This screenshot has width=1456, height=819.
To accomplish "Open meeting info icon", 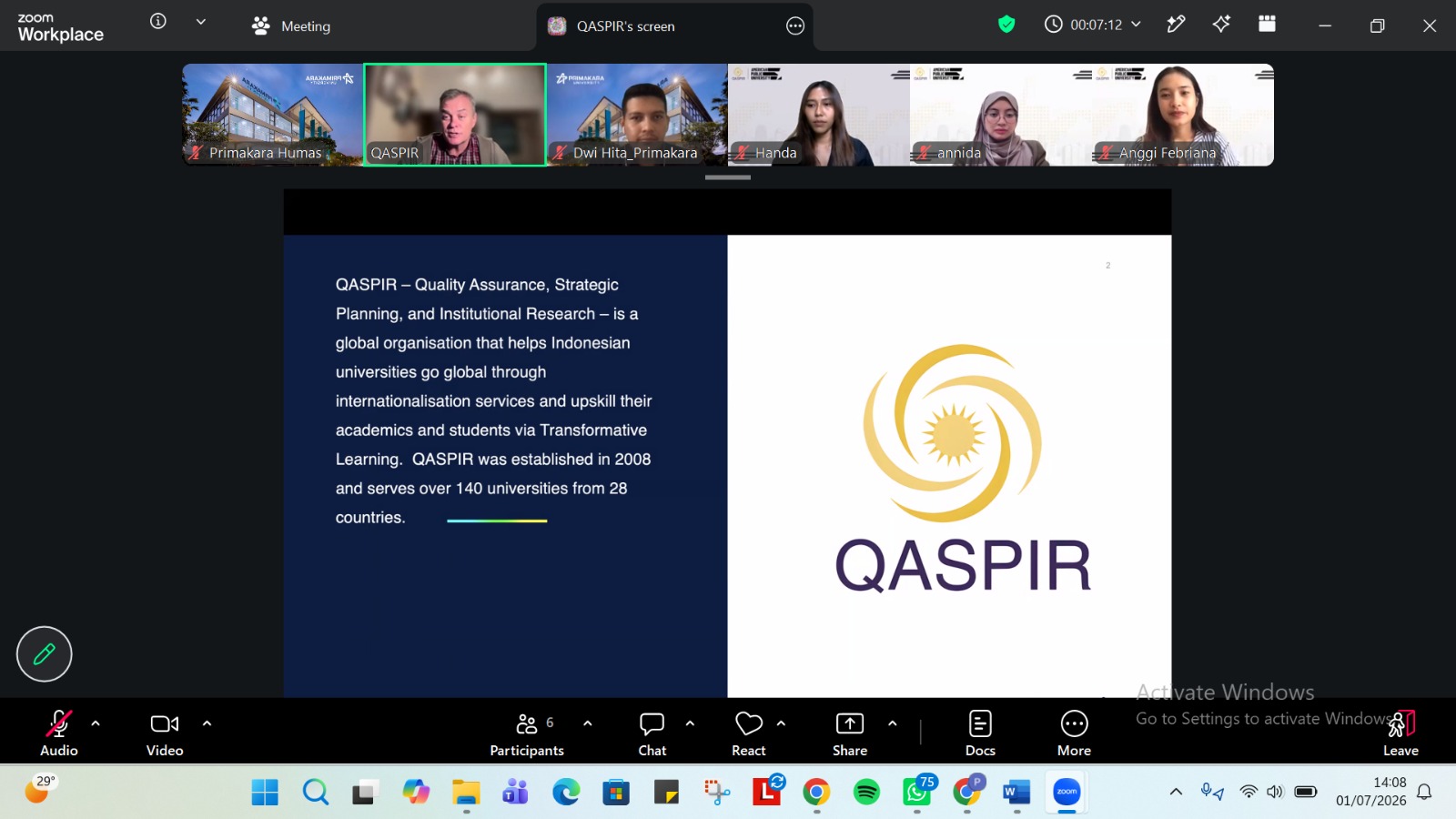I will tap(158, 22).
